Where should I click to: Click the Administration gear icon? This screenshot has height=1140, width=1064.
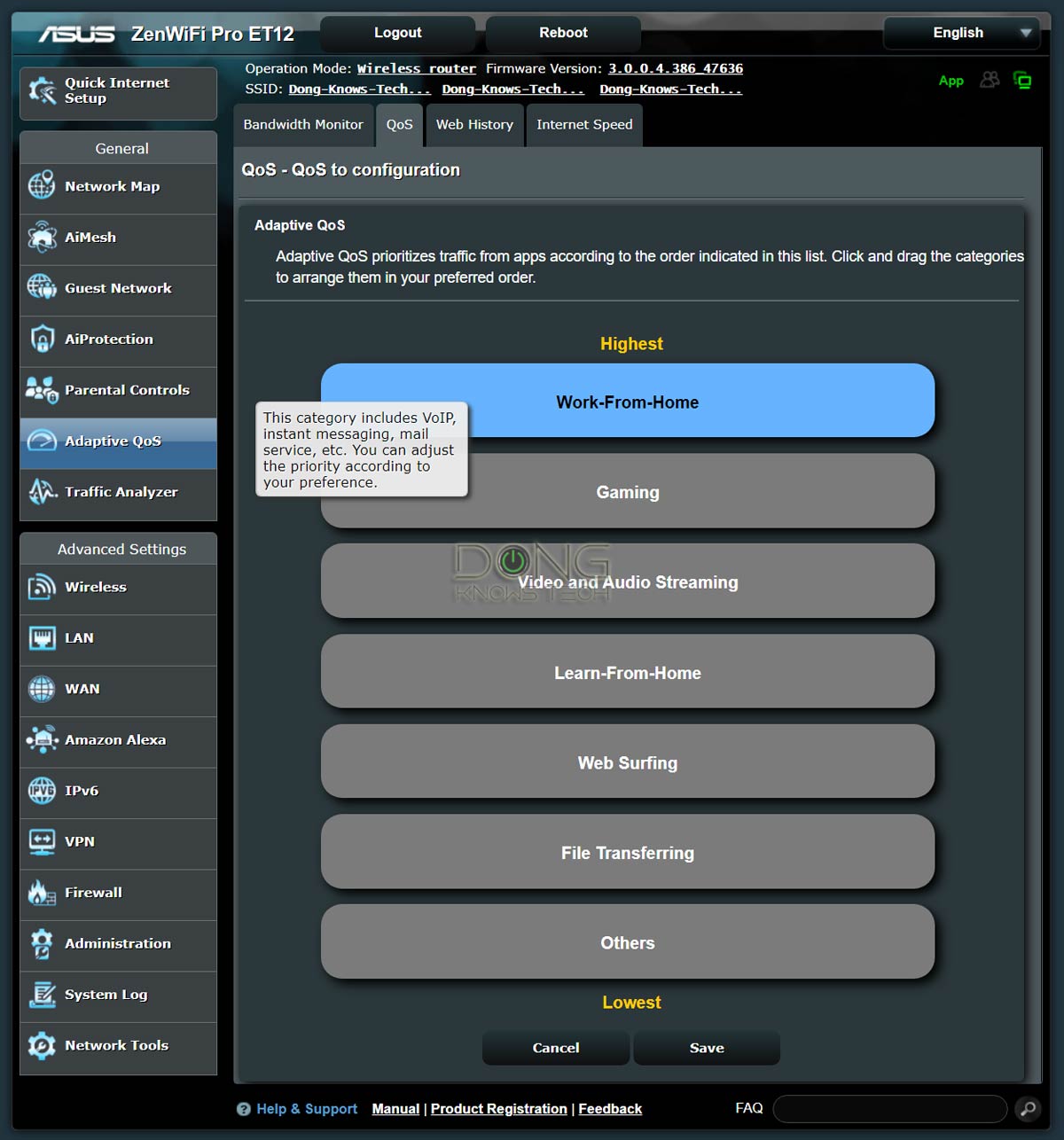(42, 943)
